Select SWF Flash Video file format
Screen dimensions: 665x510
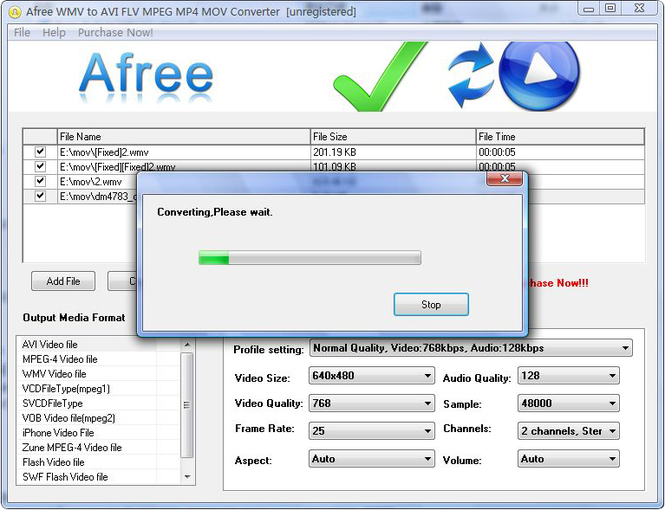(x=98, y=477)
